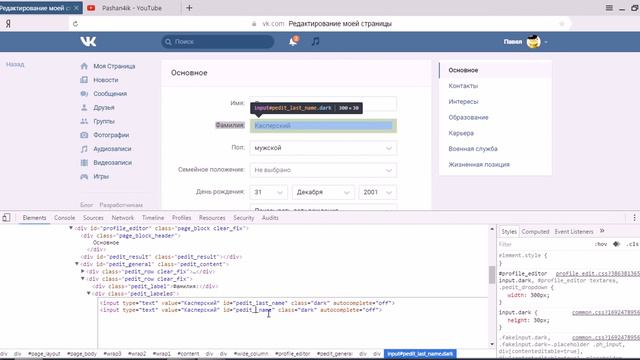Viewport: 640px width, 360px height.
Task: Click the Игры gamepad icon
Action: [84, 176]
